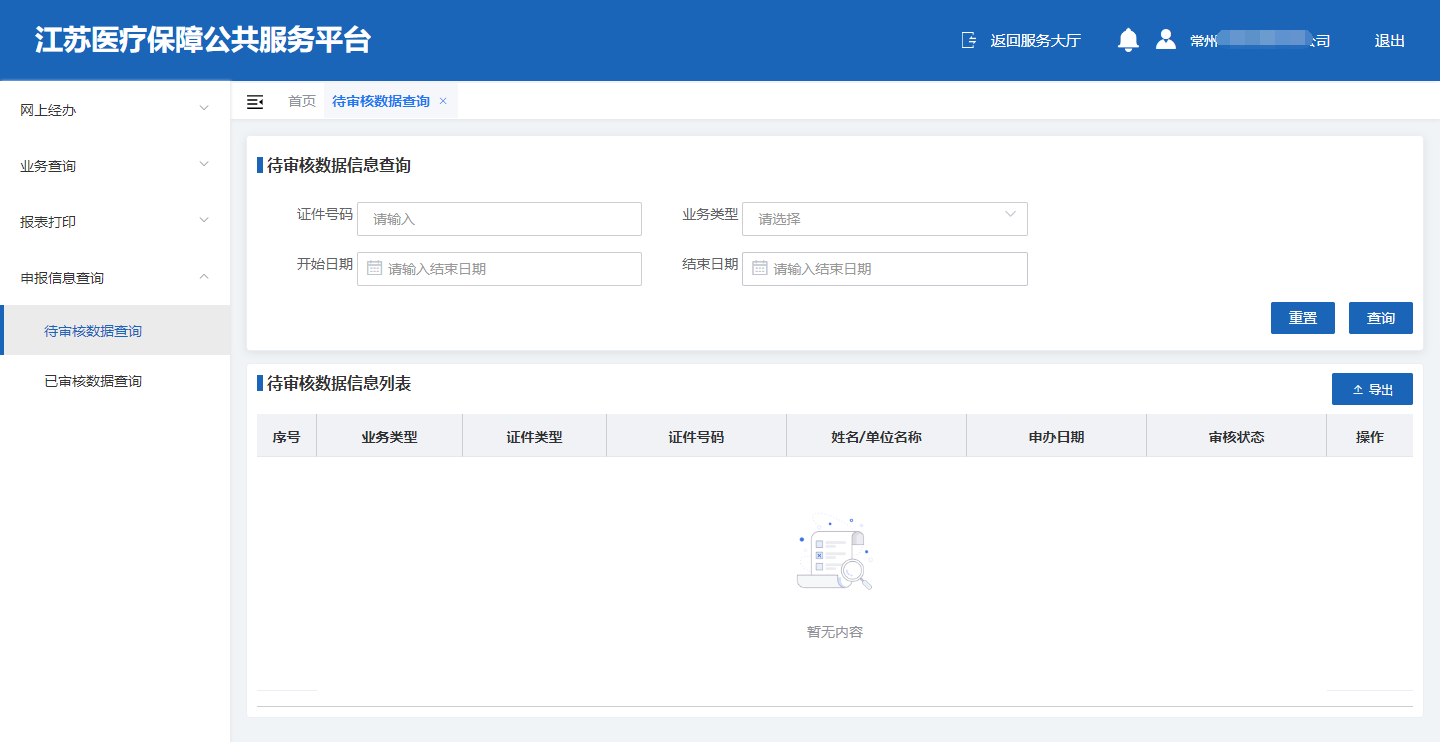Click the calendar icon in 结束日期 field

tap(759, 268)
